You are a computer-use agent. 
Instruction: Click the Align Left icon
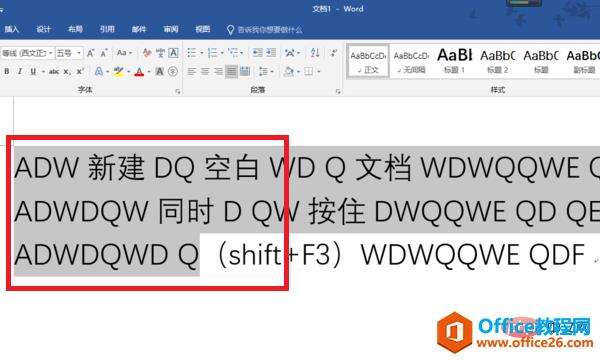pos(192,71)
